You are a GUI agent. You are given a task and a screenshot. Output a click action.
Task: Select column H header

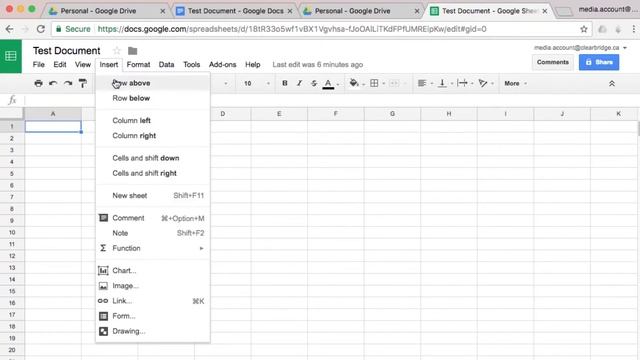point(449,114)
